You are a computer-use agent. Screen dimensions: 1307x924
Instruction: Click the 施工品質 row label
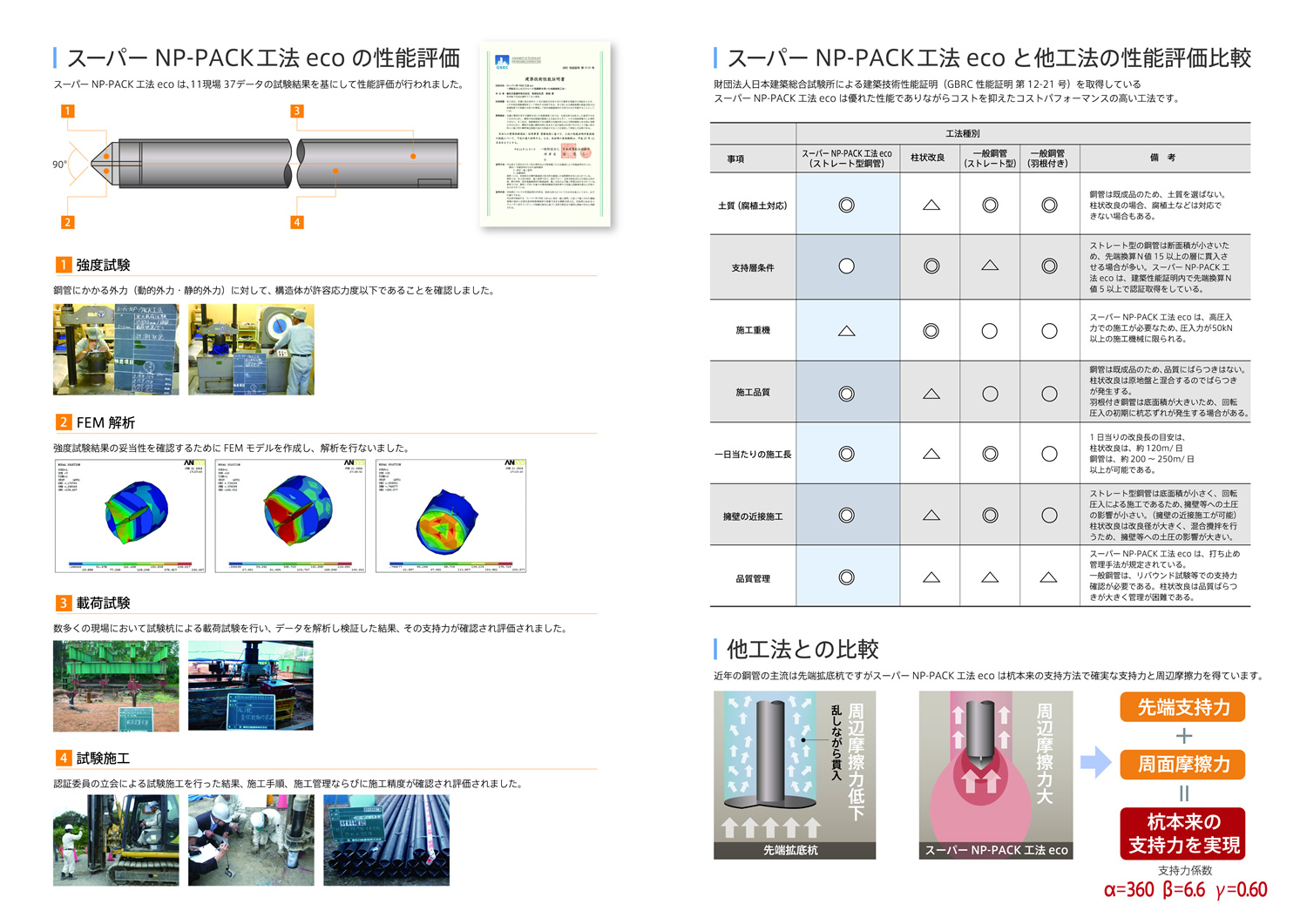click(x=753, y=393)
